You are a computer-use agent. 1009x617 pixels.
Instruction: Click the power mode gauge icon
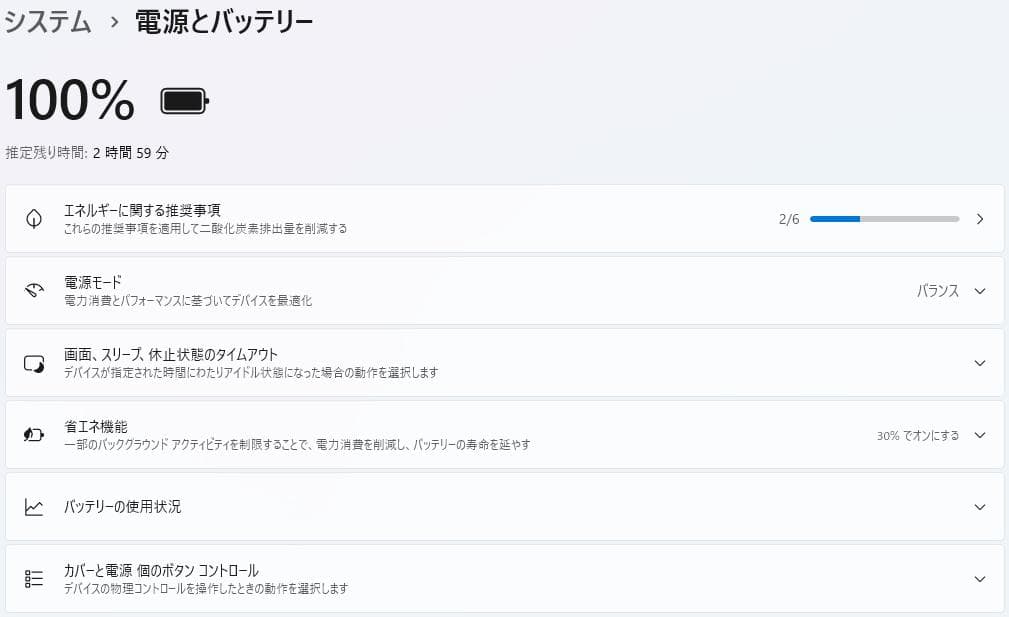coord(33,290)
